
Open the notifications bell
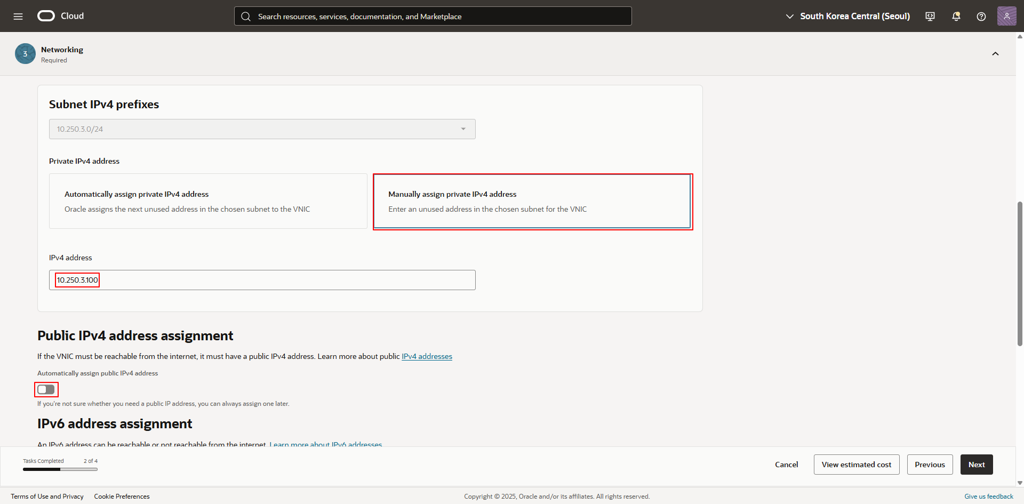pyautogui.click(x=956, y=16)
